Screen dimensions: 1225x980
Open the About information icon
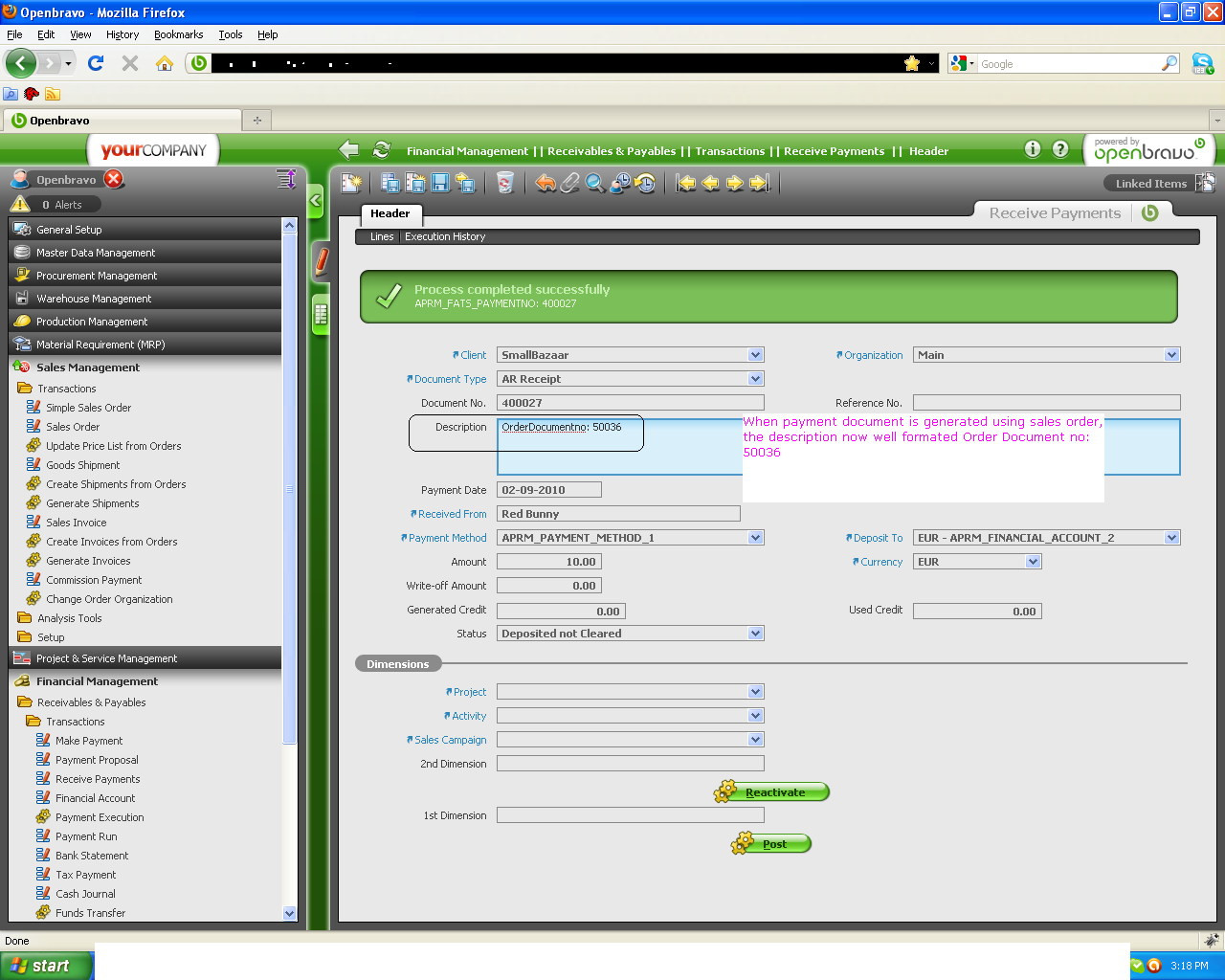click(1033, 149)
